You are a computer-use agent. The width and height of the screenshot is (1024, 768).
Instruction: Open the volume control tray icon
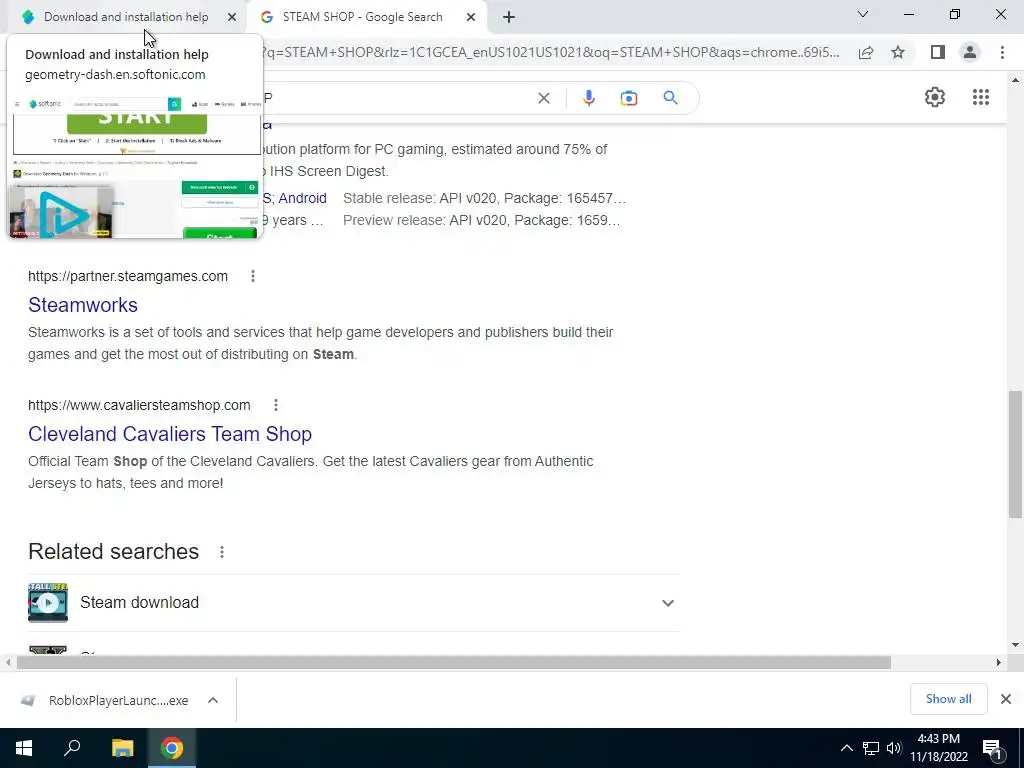(894, 748)
